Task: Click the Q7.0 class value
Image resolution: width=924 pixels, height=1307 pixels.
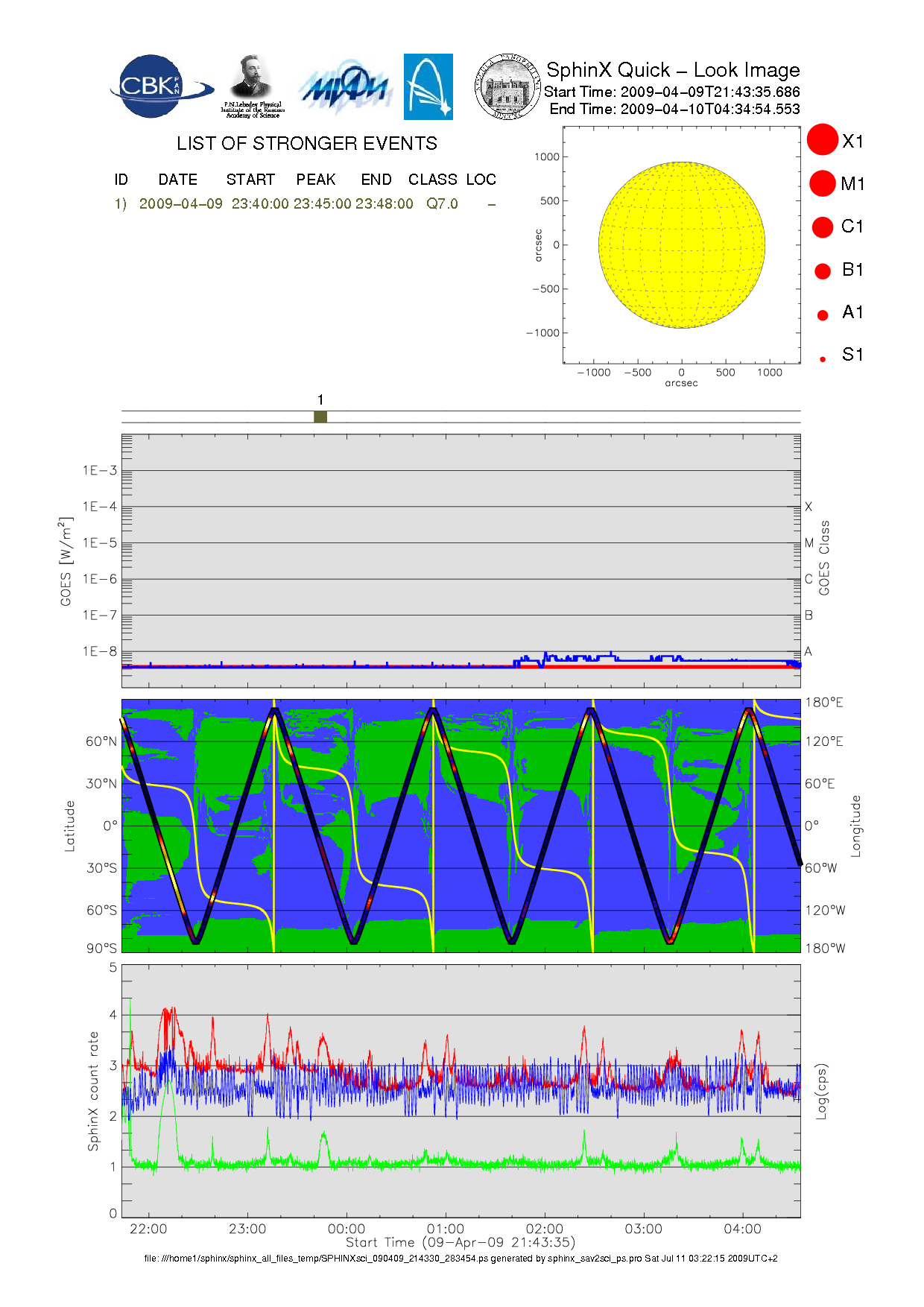Action: (442, 204)
